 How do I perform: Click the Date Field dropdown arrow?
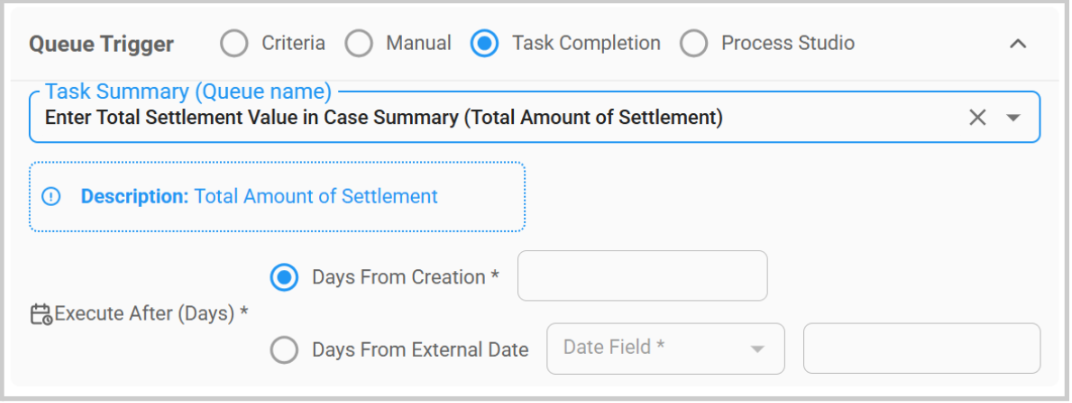[757, 349]
